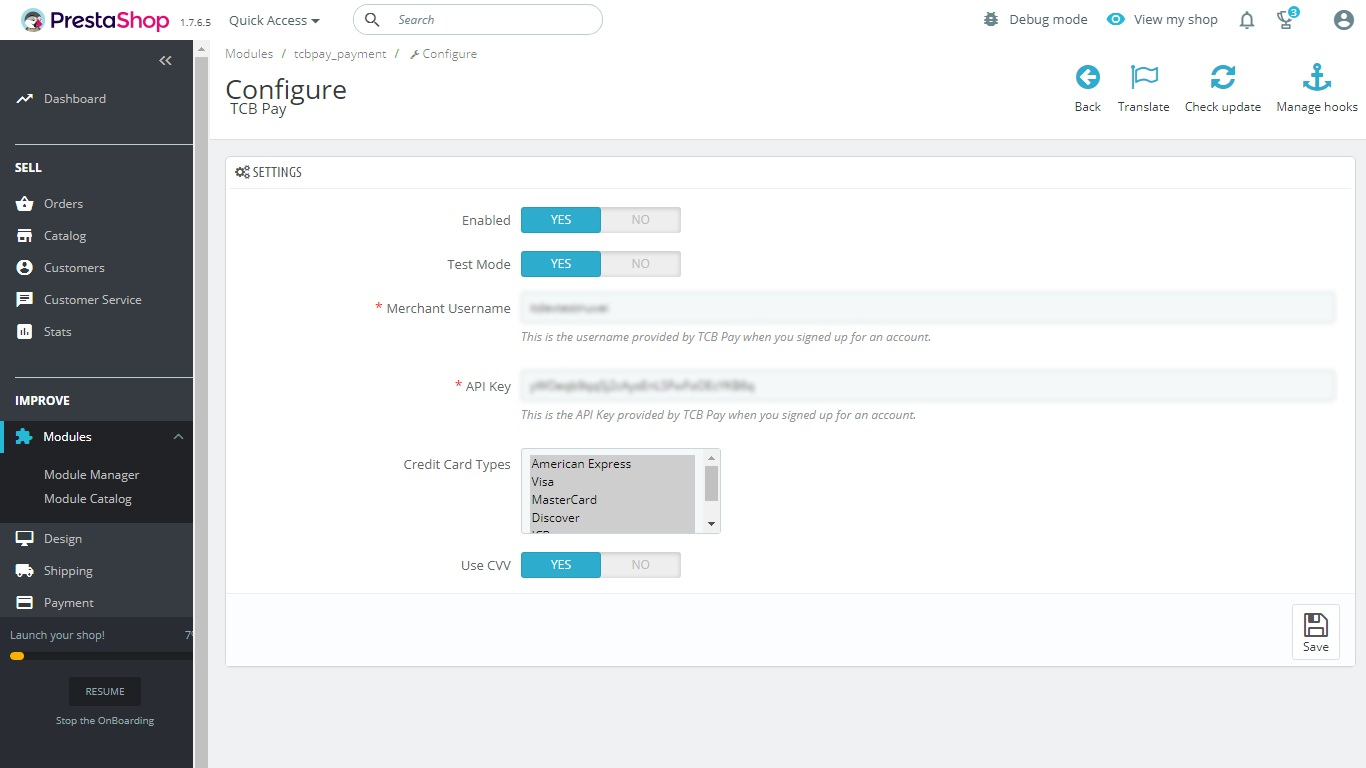Select Visa card type
Image resolution: width=1366 pixels, height=768 pixels.
612,482
